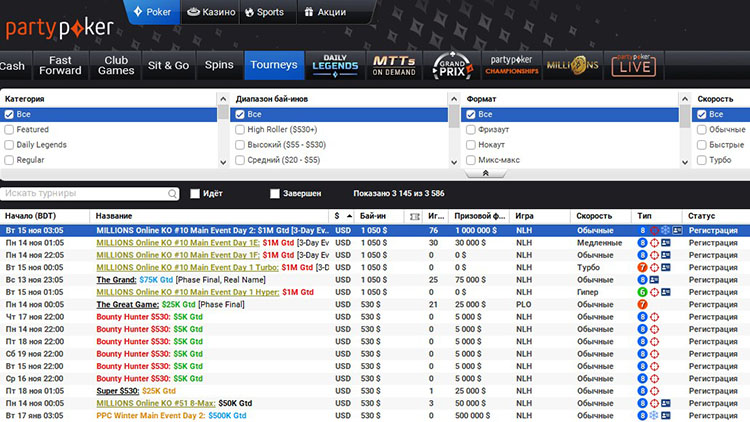Click the 8-max icon in Wed 16 Nov Bounty Hunter row
Viewport: 750px width, 422px height.
642,378
